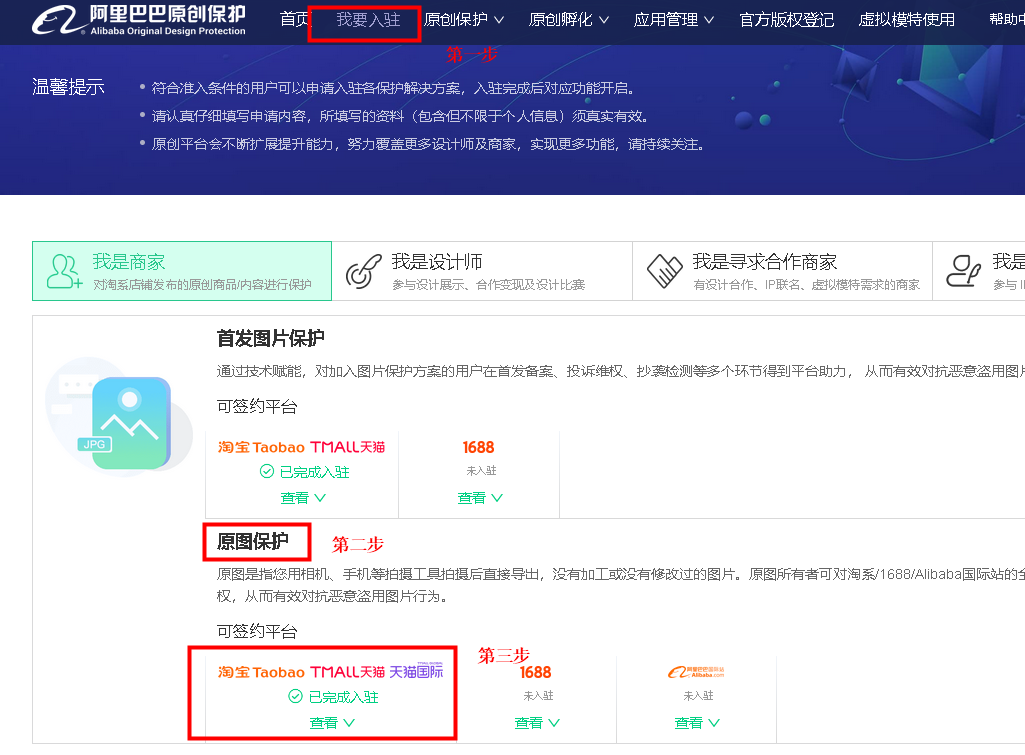Switch to the 我是设计师 tab

pos(482,271)
